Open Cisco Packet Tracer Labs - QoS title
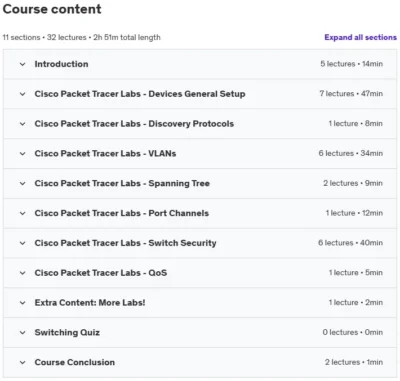 tap(101, 273)
